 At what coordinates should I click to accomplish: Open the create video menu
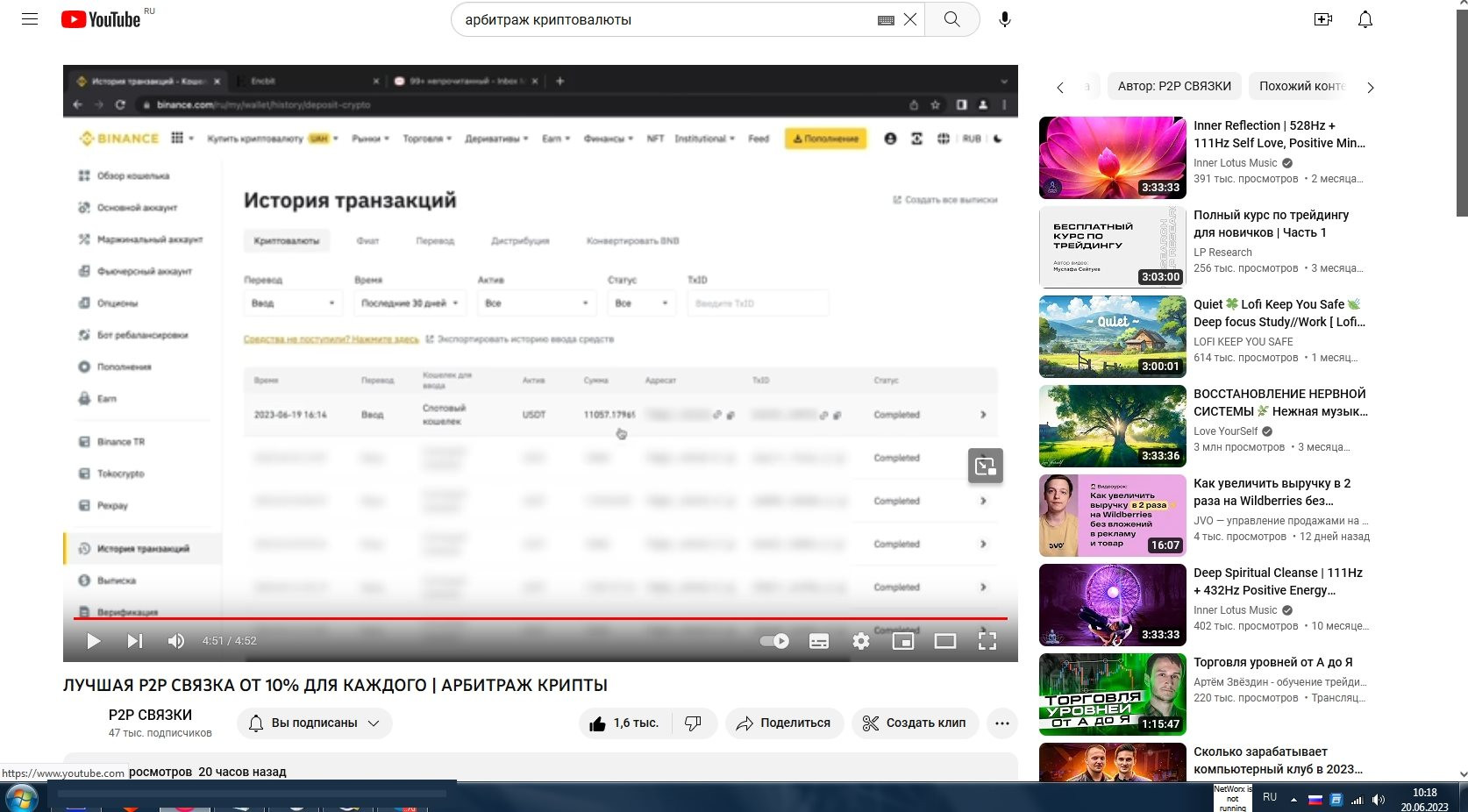1323,19
